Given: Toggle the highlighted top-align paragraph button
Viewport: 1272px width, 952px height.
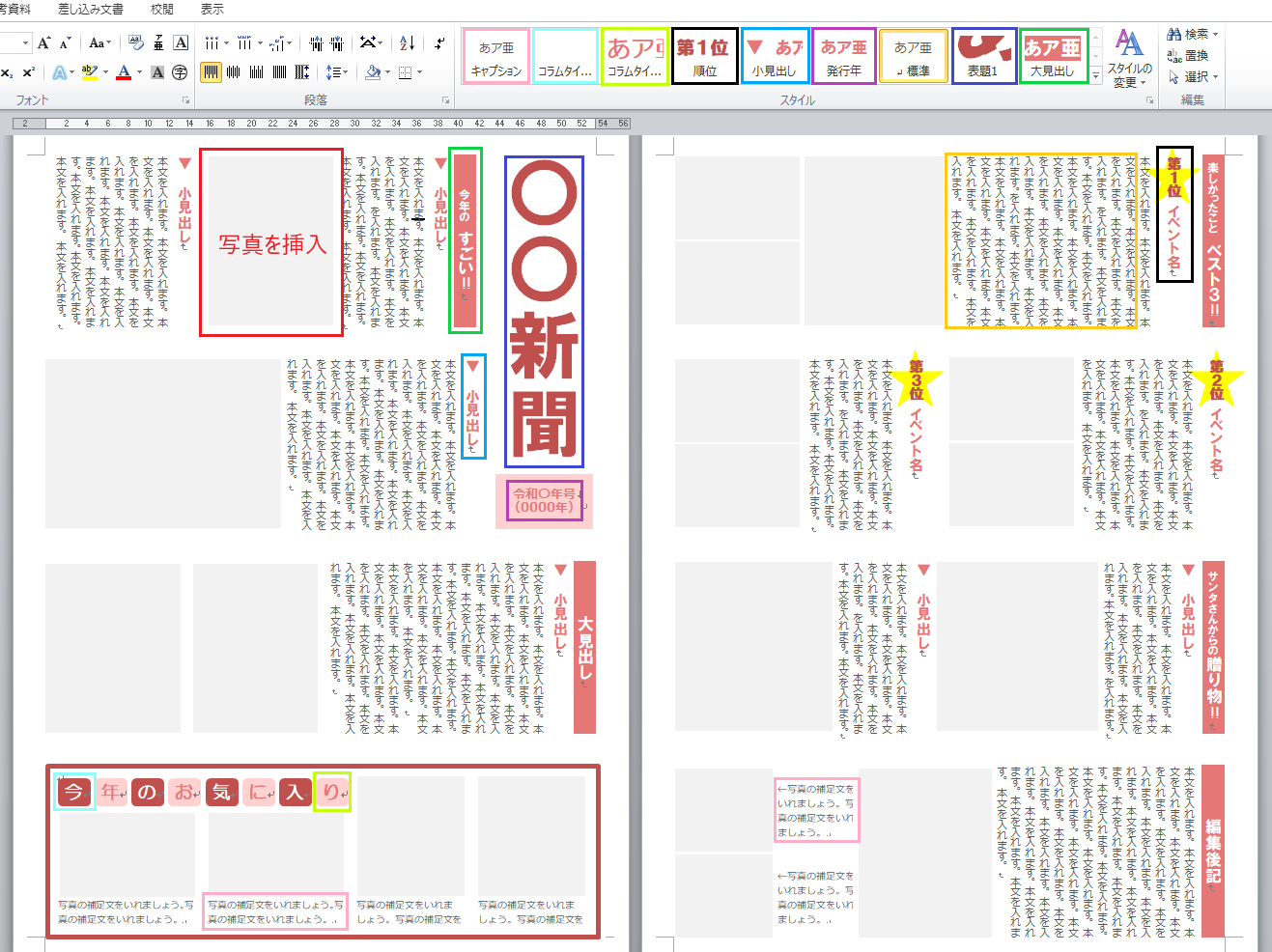Looking at the screenshot, I should (211, 72).
